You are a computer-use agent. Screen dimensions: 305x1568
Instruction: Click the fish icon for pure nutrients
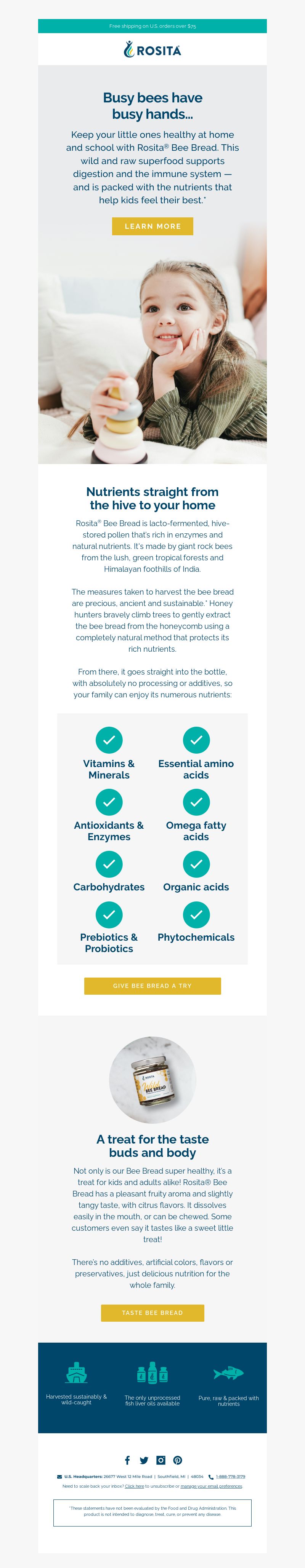click(229, 1373)
